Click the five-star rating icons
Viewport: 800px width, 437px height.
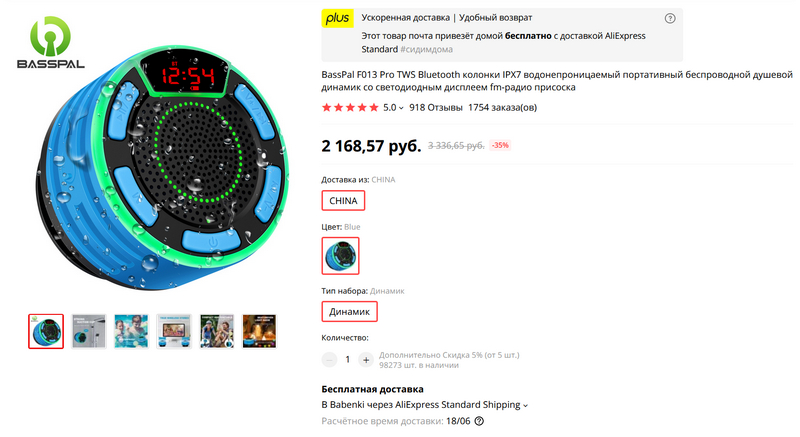(x=350, y=108)
